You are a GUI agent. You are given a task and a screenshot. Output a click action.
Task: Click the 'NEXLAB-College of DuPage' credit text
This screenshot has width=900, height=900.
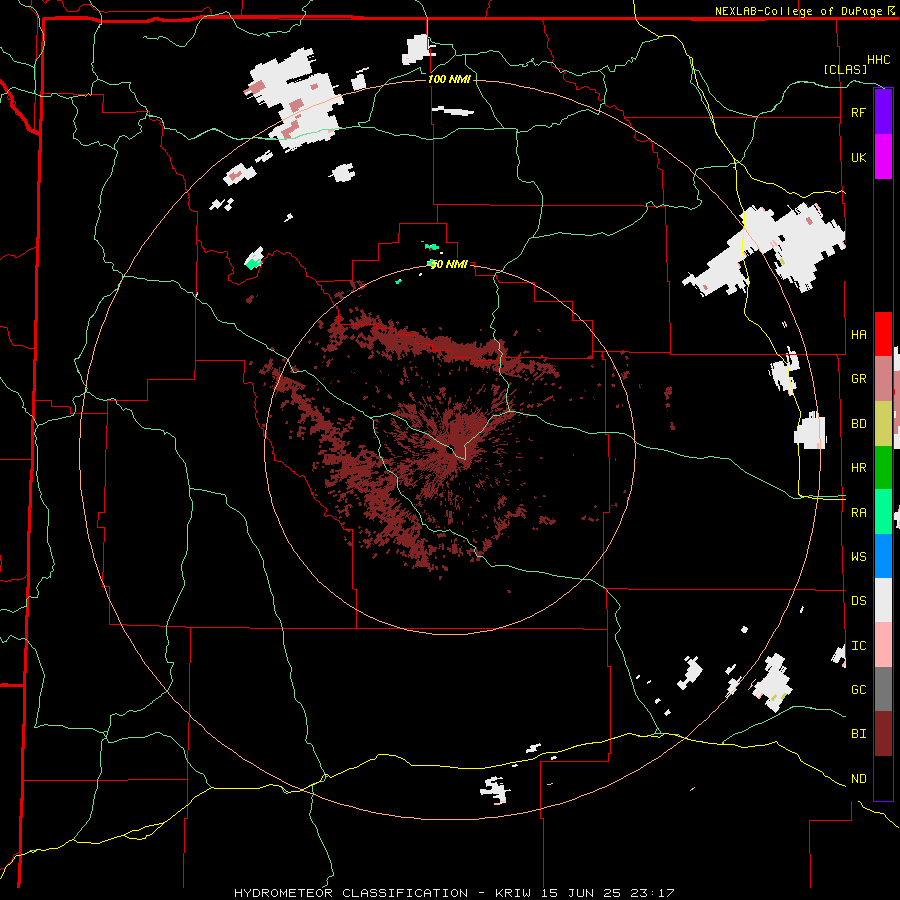798,11
